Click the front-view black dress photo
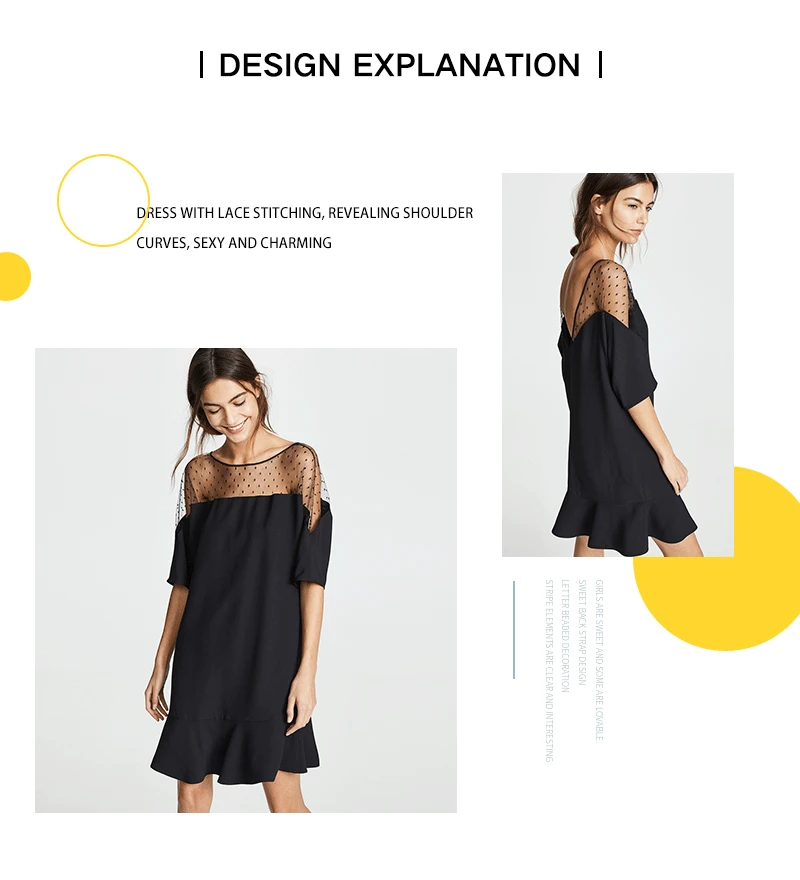 (246, 580)
